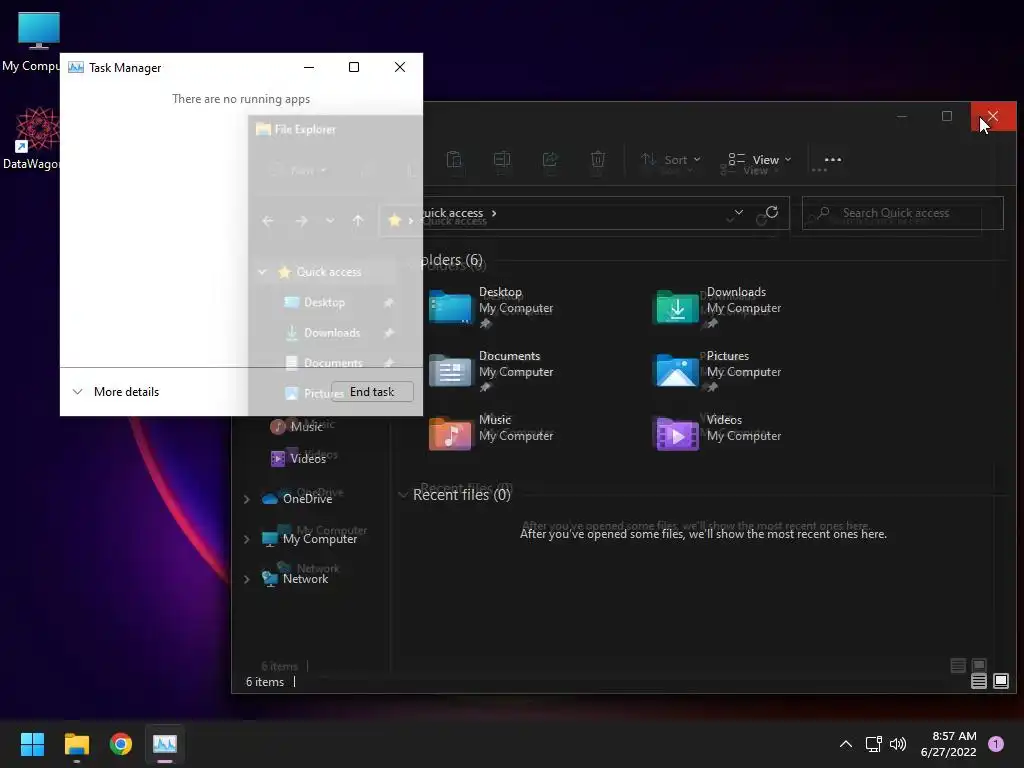Click the Rename icon in File Explorer toolbar
1024x768 pixels.
pyautogui.click(x=502, y=159)
